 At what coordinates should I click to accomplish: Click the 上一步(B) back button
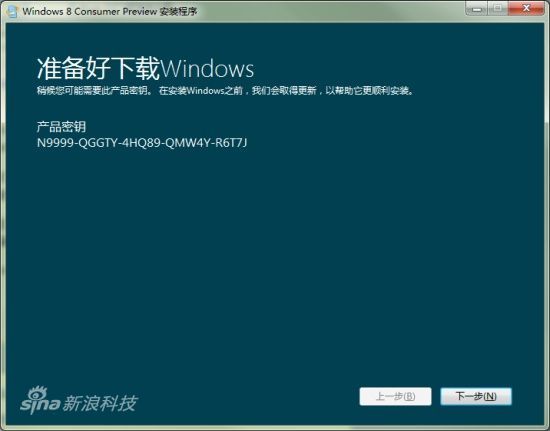[x=395, y=396]
